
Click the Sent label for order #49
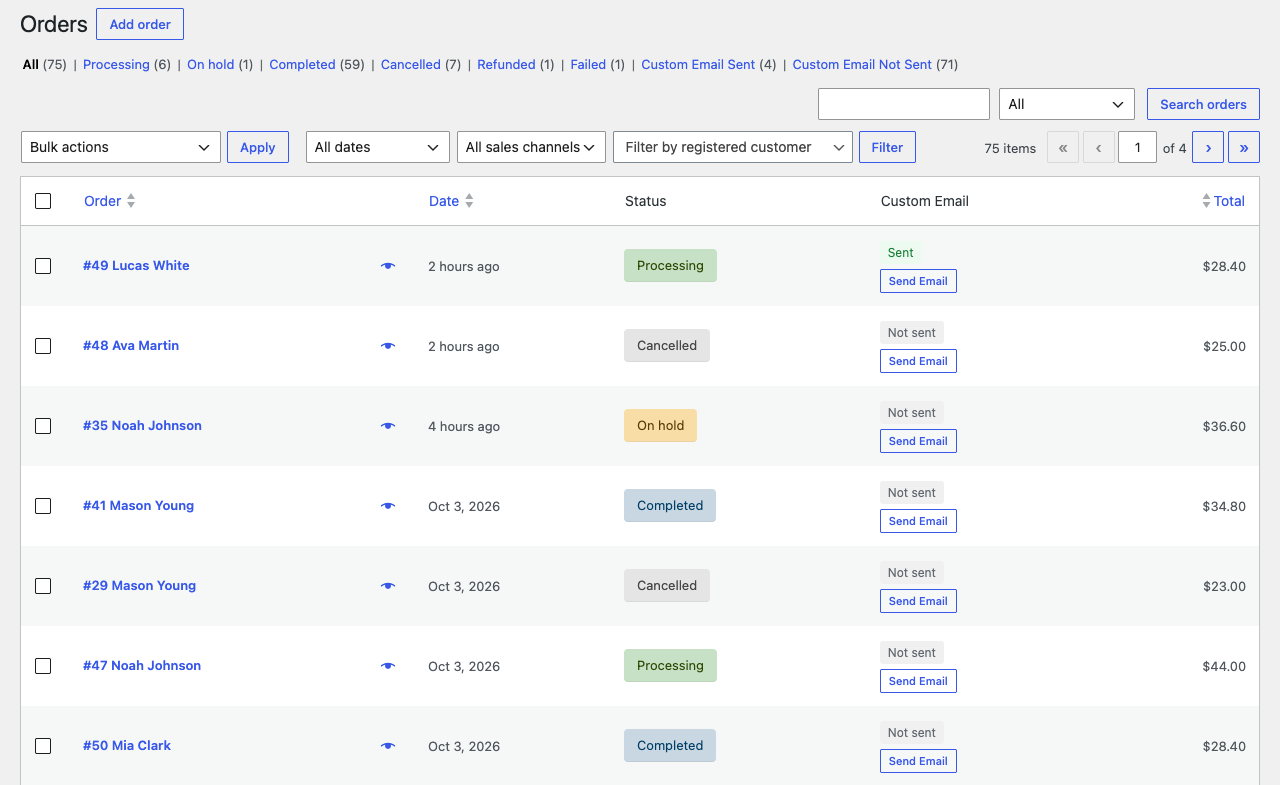(900, 253)
